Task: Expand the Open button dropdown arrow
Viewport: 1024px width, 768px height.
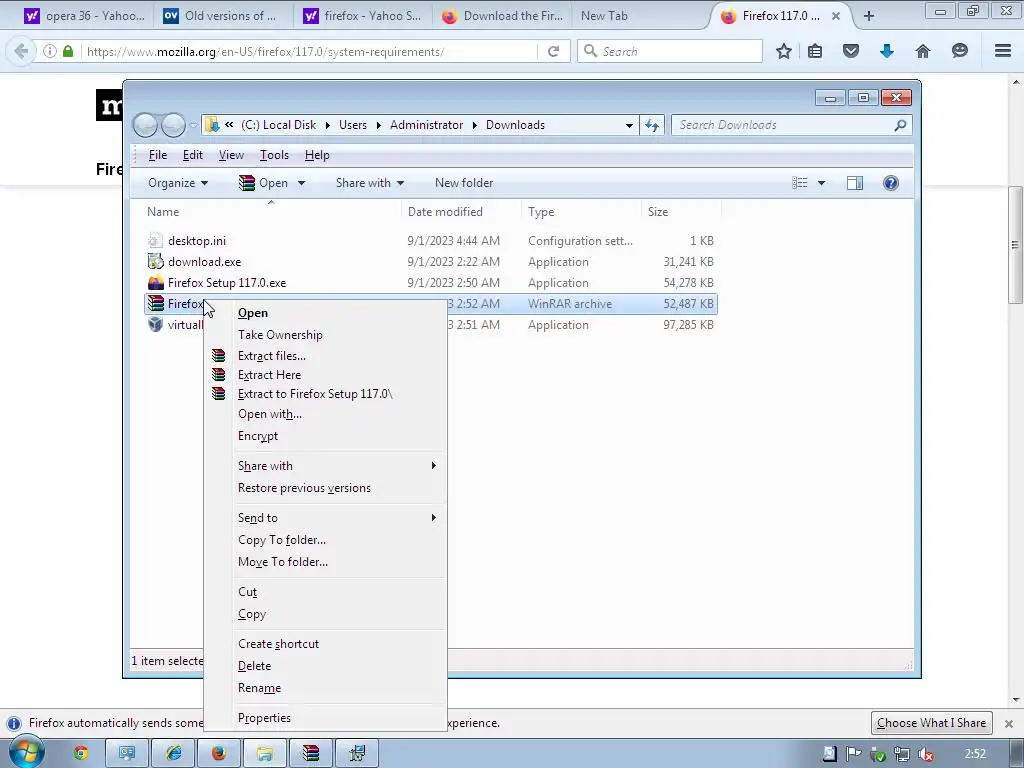Action: pyautogui.click(x=301, y=184)
